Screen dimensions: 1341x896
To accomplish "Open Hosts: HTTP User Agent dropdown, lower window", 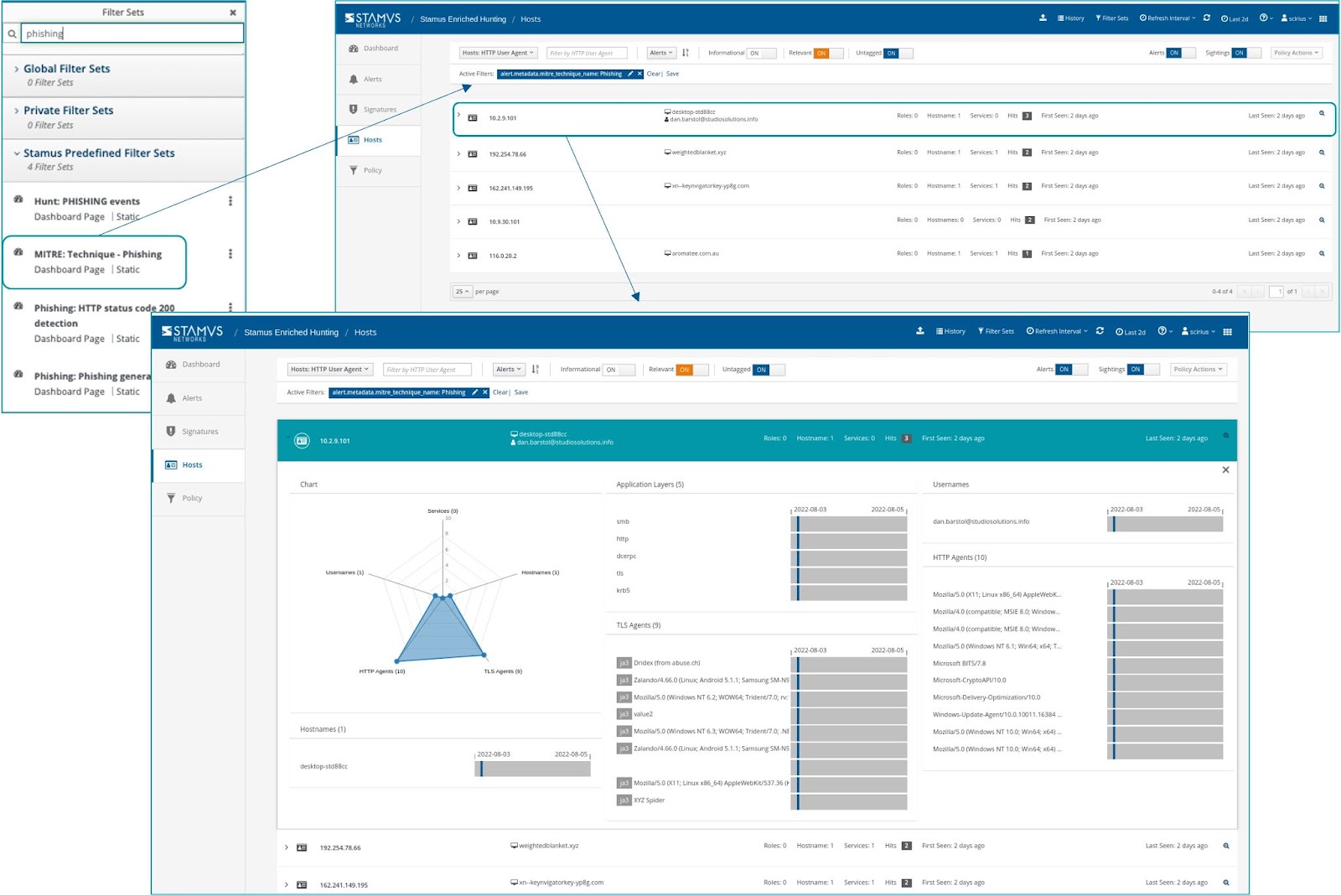I will pos(329,369).
